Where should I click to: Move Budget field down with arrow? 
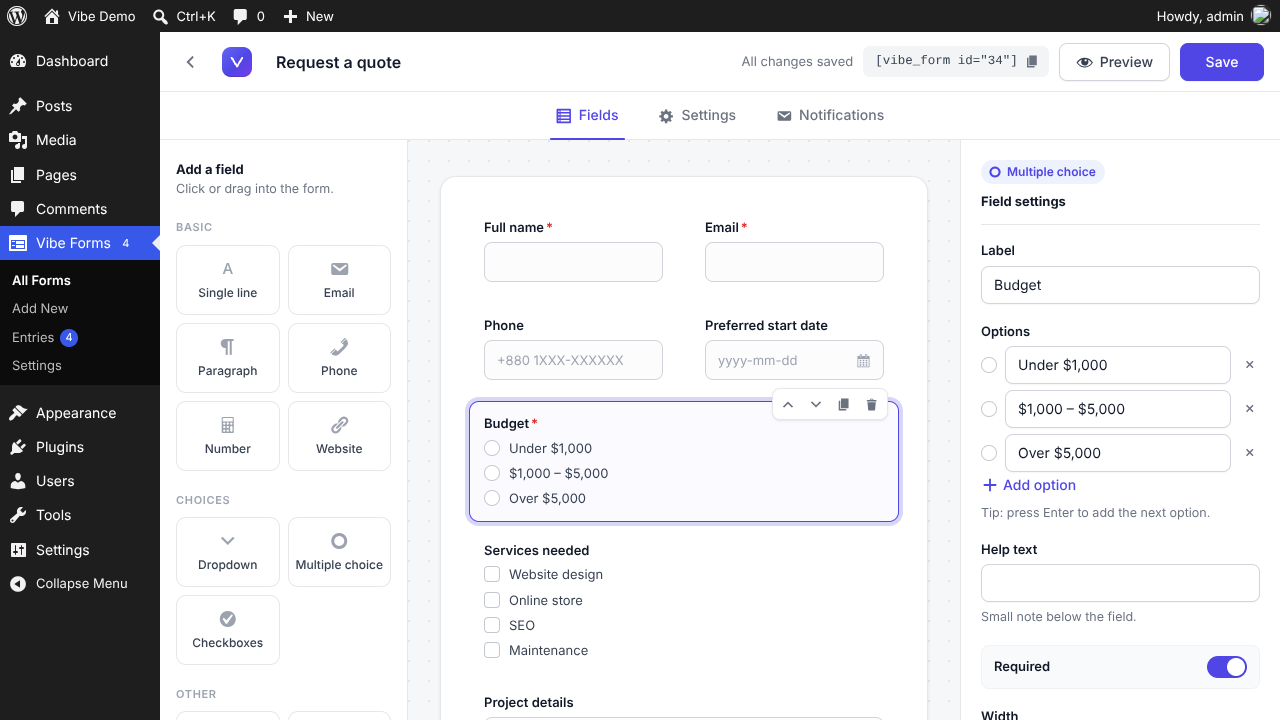tap(816, 405)
